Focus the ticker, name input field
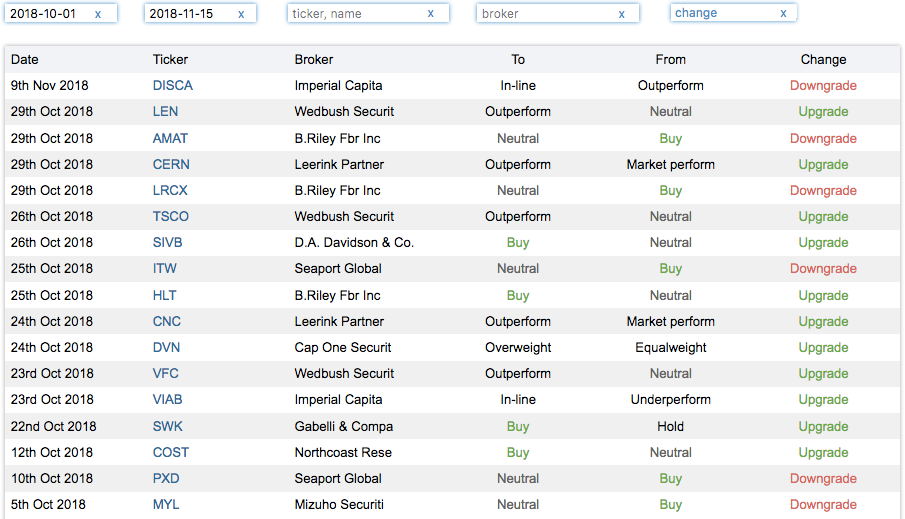Screen dimensions: 905x519 point(357,14)
